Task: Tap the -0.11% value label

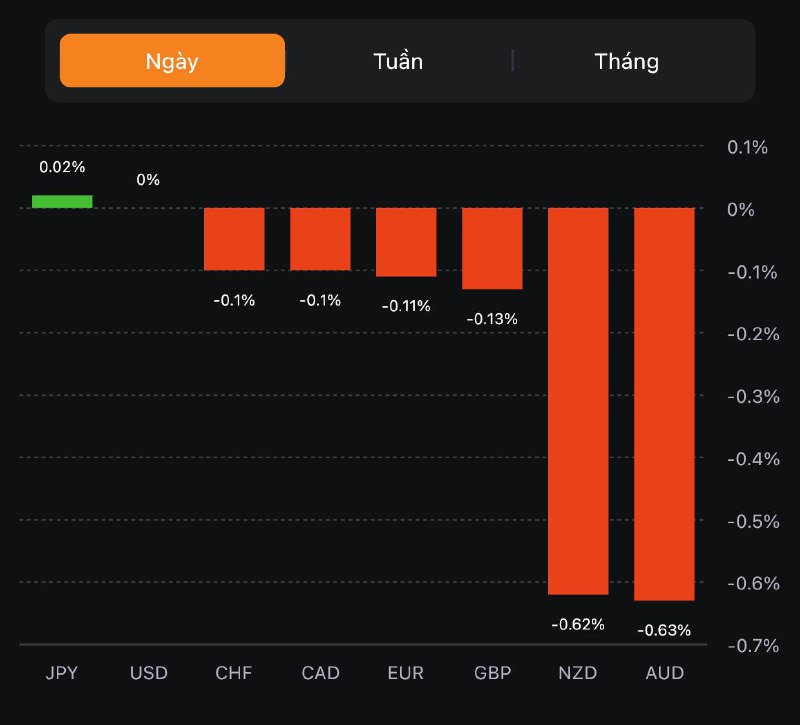Action: [406, 306]
